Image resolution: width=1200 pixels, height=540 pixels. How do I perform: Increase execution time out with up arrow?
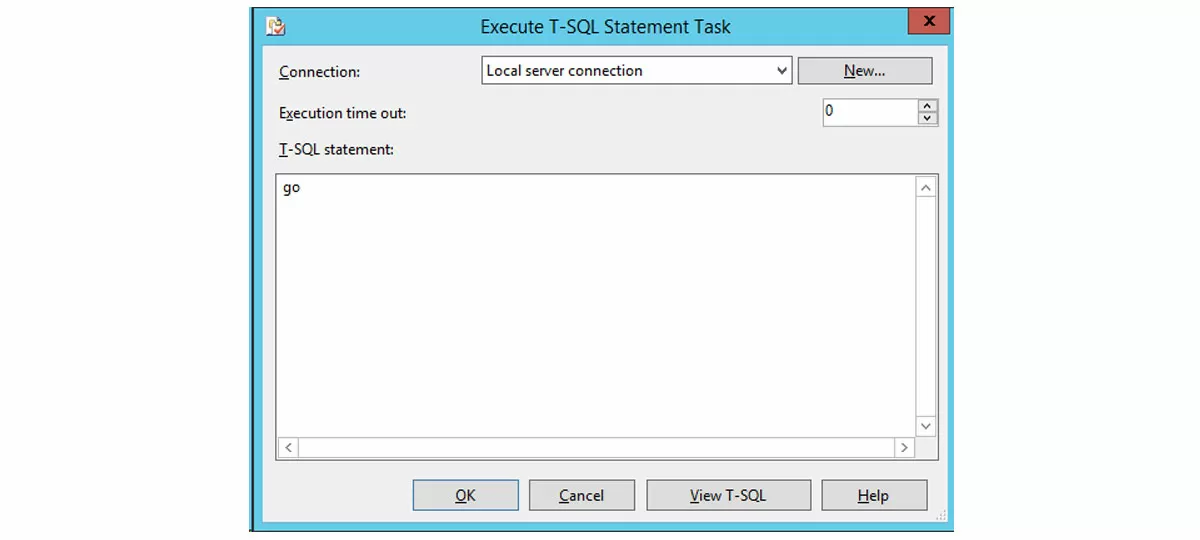[x=928, y=105]
